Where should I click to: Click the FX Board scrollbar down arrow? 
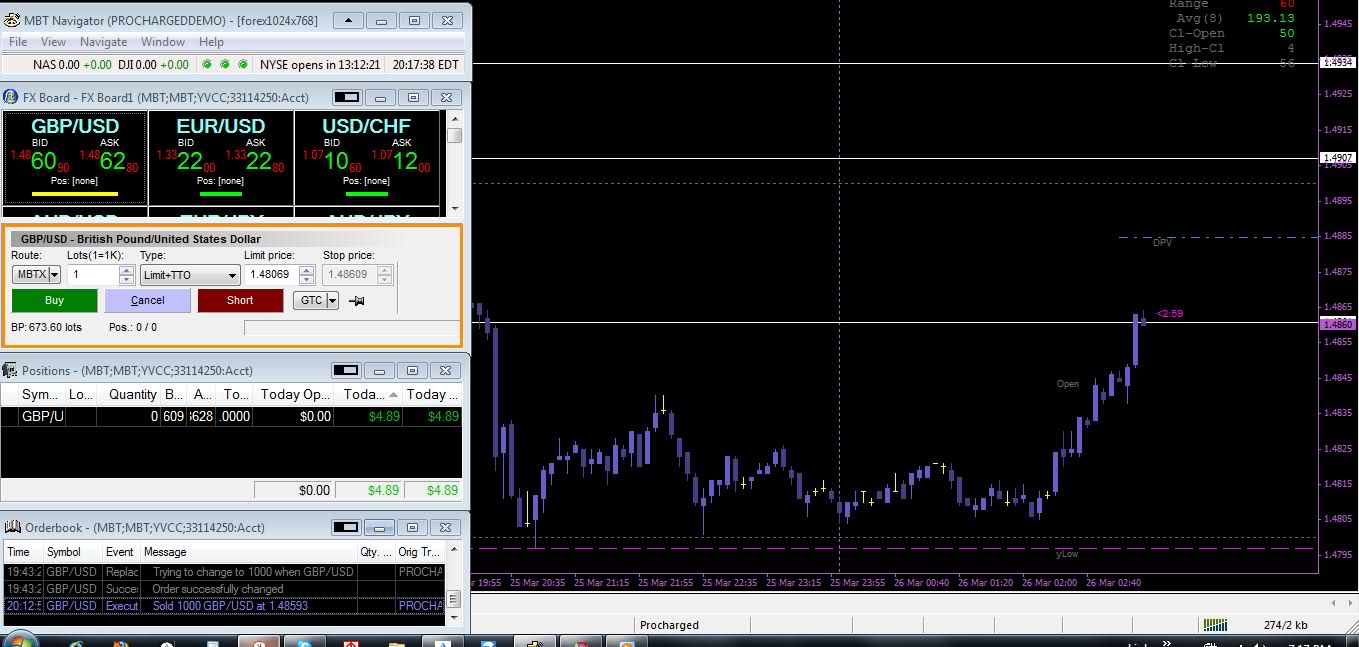(x=454, y=208)
